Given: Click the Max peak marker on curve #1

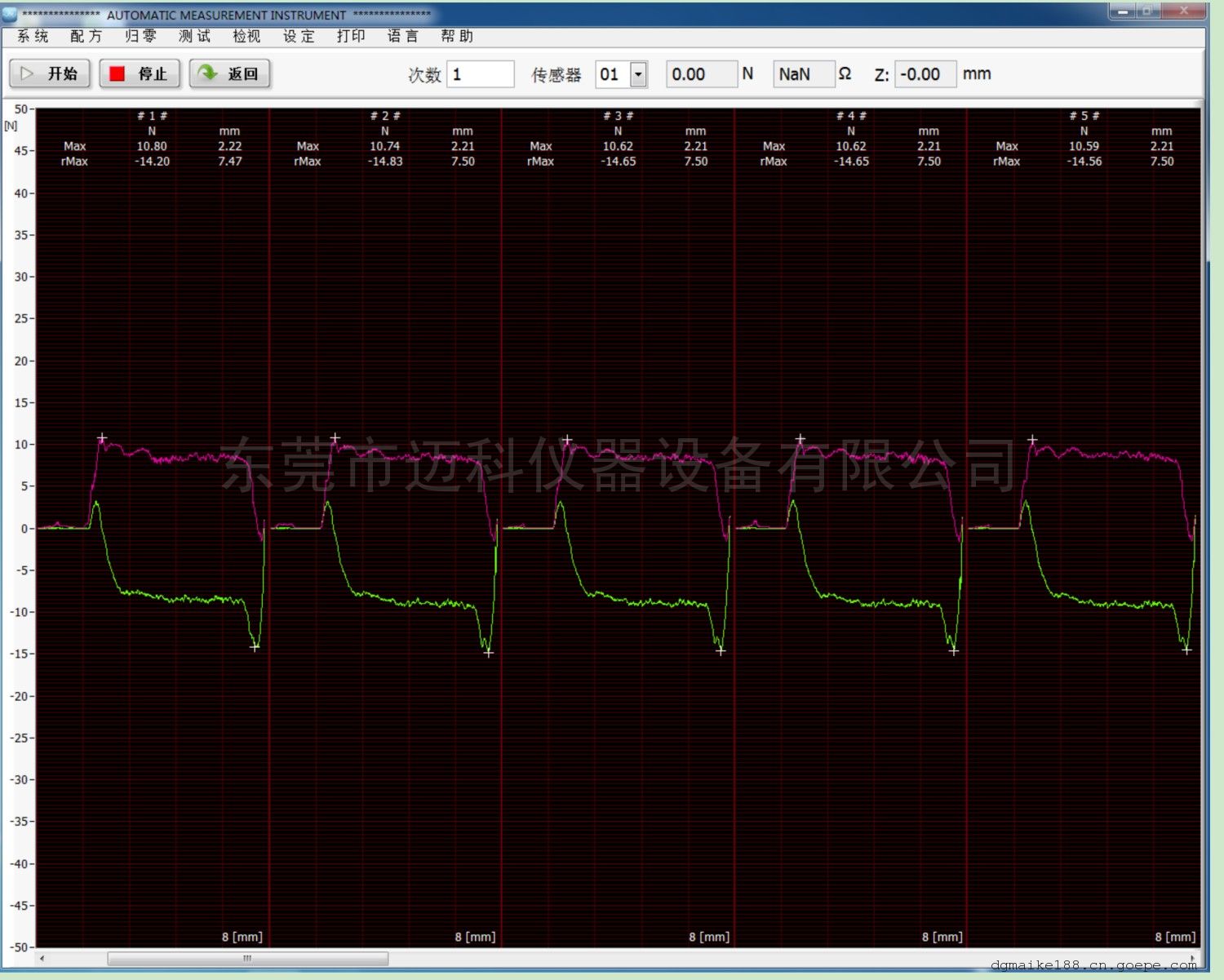Looking at the screenshot, I should click(x=102, y=439).
